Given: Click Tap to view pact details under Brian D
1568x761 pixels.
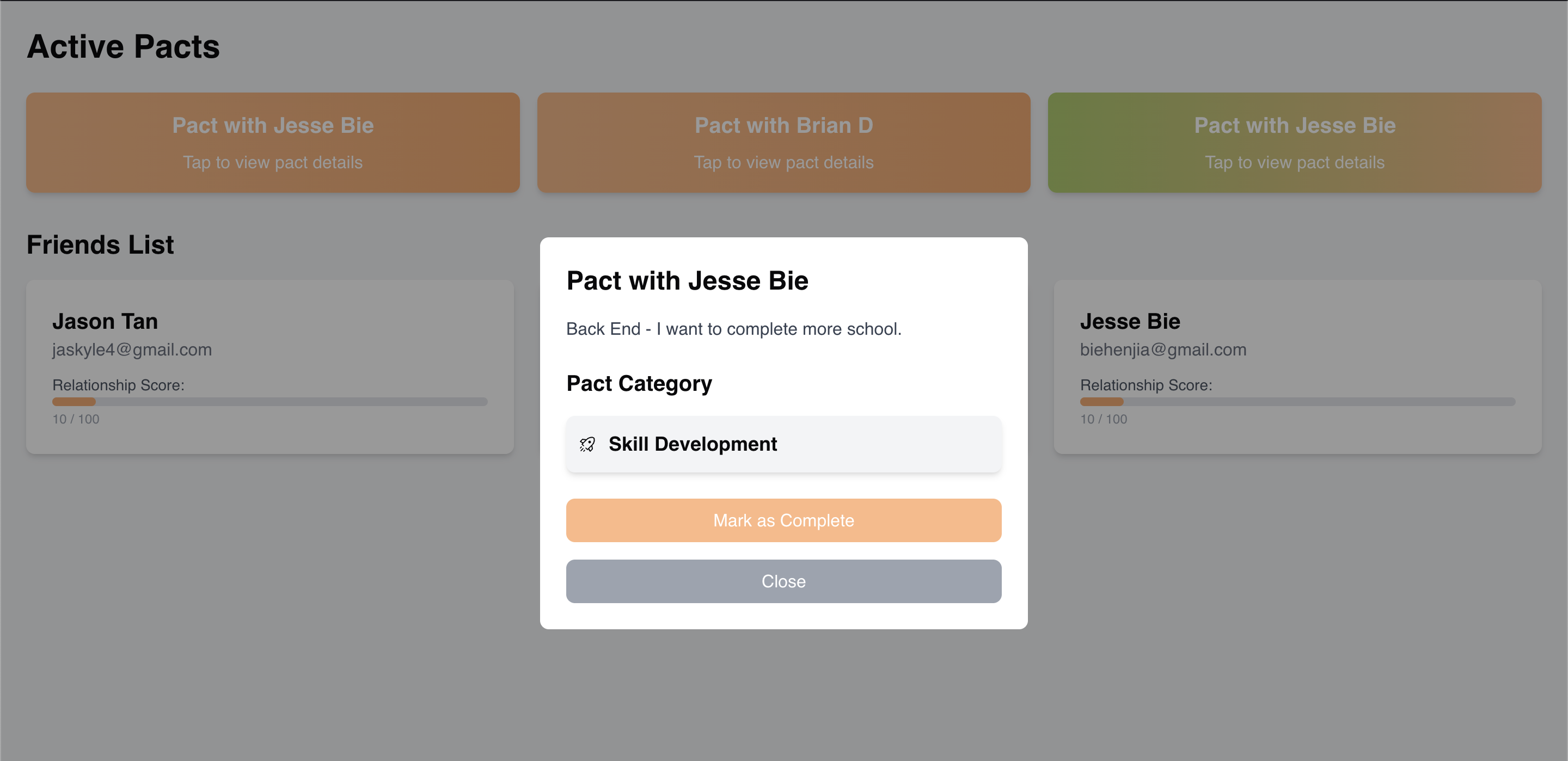Looking at the screenshot, I should (783, 163).
